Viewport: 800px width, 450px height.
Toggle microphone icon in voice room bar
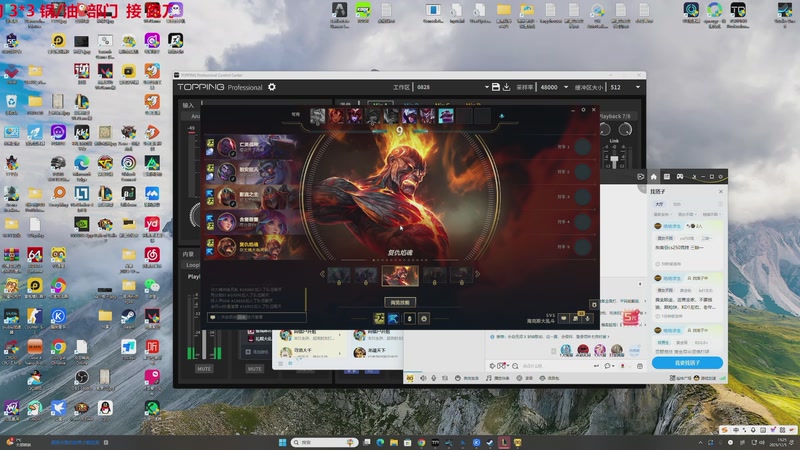point(434,378)
